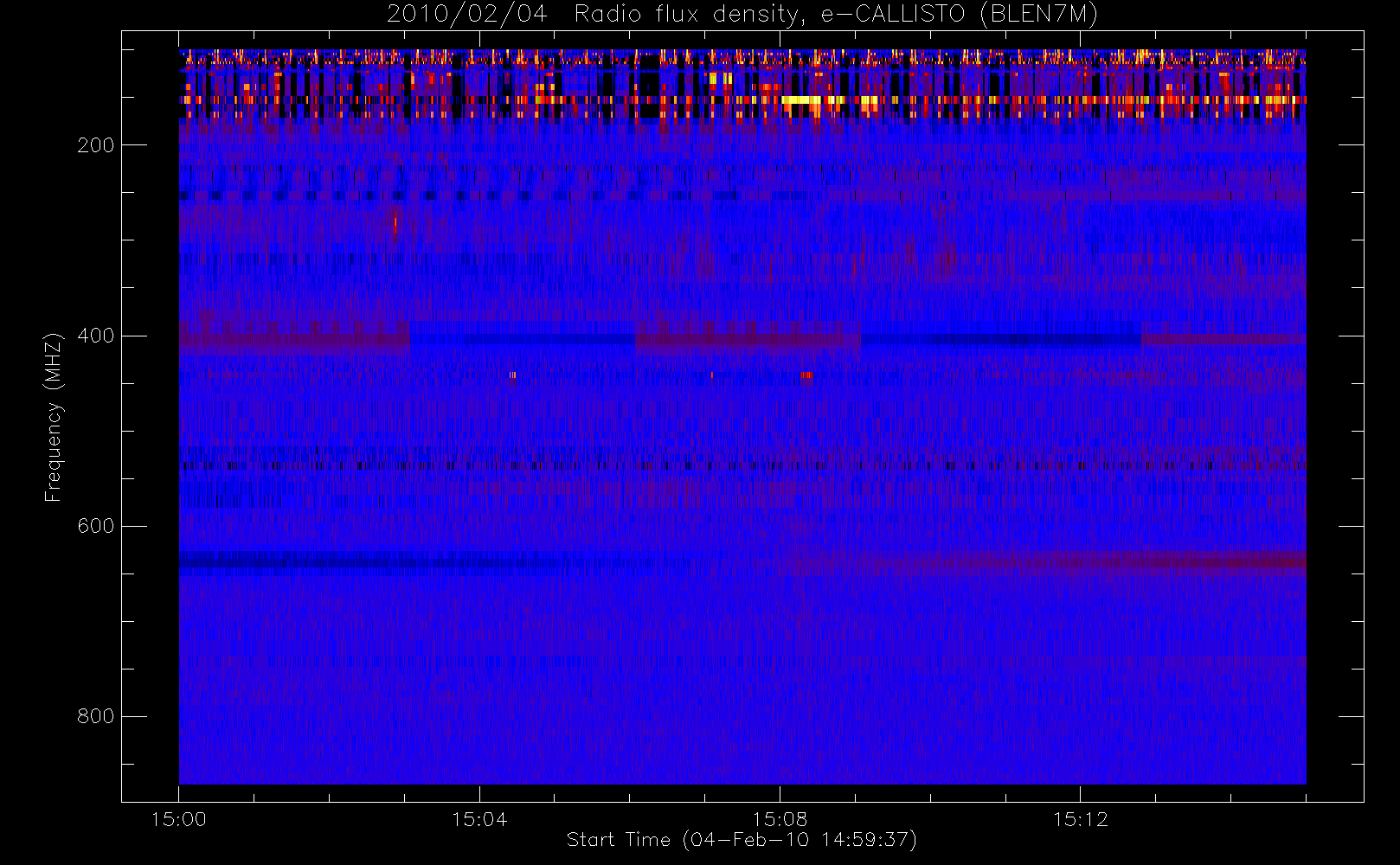Click the 15:00 time tick label
The width and height of the screenshot is (1400, 865).
178,819
